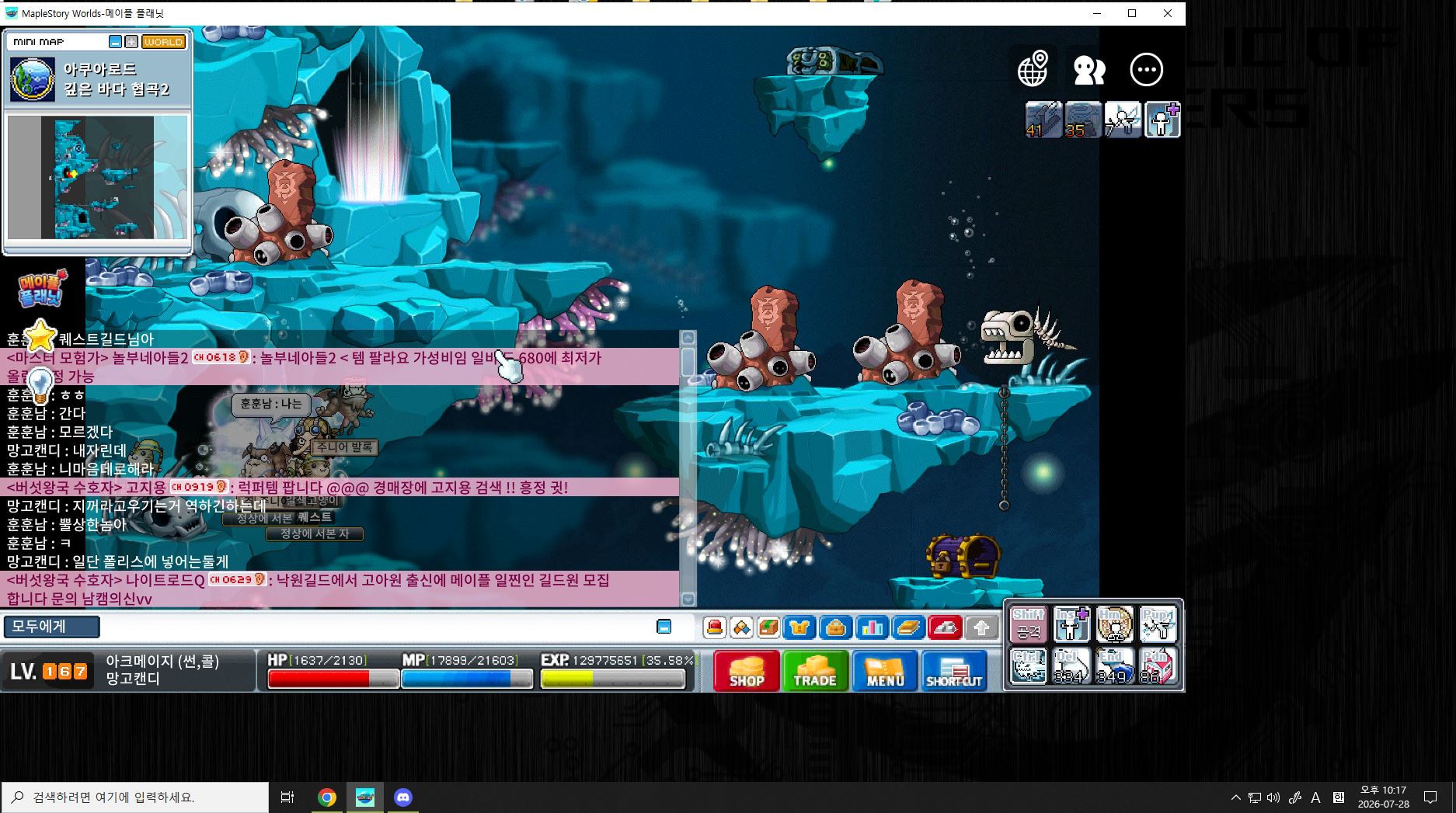Click the mini map area thumbnail
Viewport: 1456px width, 813px height.
coord(98,178)
